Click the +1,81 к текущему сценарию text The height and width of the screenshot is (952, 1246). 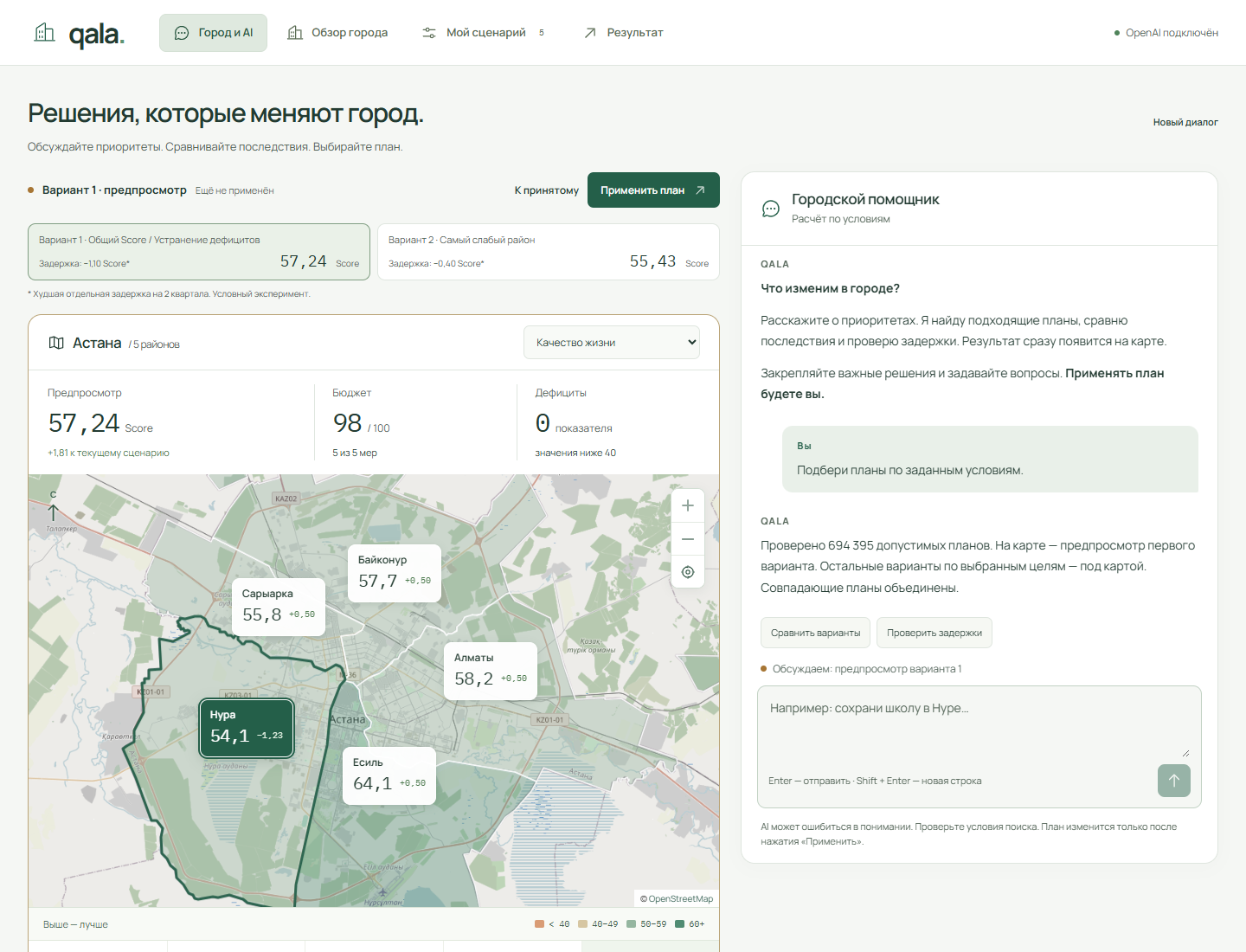click(108, 453)
